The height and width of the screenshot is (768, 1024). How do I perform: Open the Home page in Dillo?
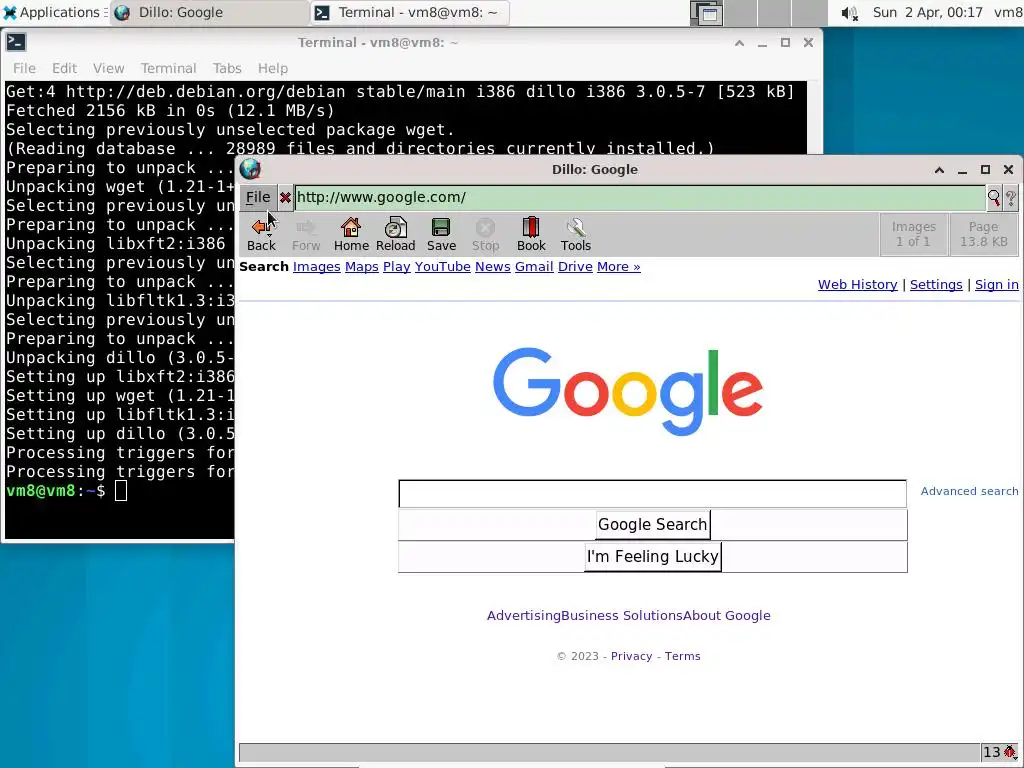pos(351,234)
